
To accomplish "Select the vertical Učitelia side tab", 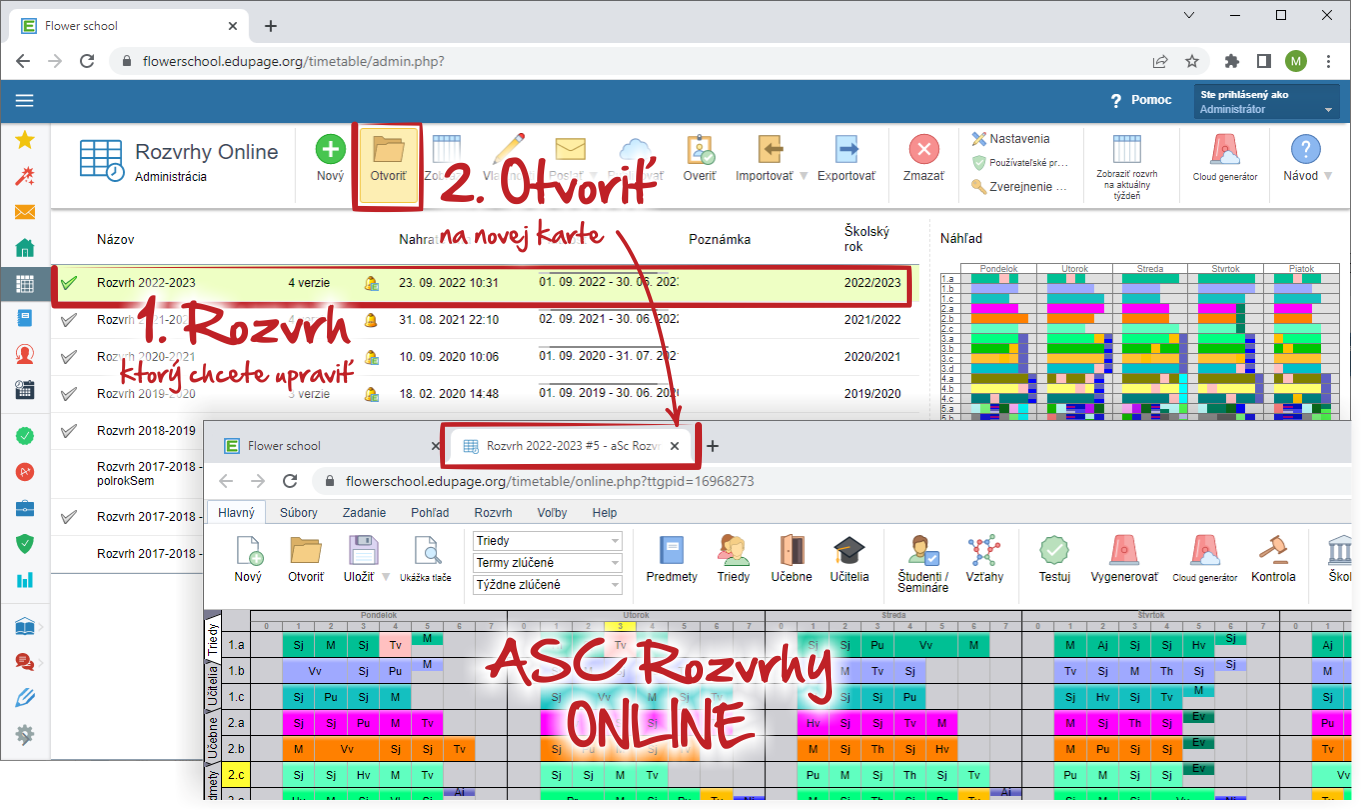I will click(x=212, y=685).
